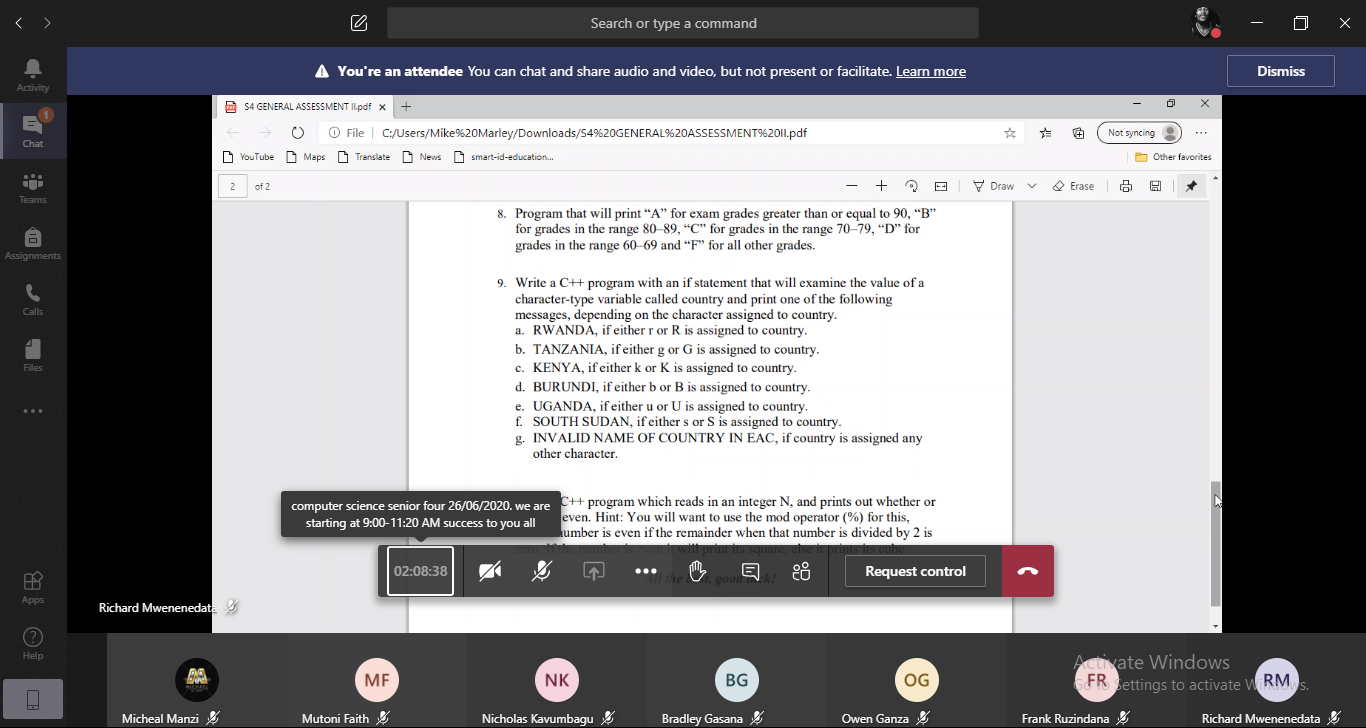
Task: Open a new tab in shared browser
Action: (x=406, y=106)
